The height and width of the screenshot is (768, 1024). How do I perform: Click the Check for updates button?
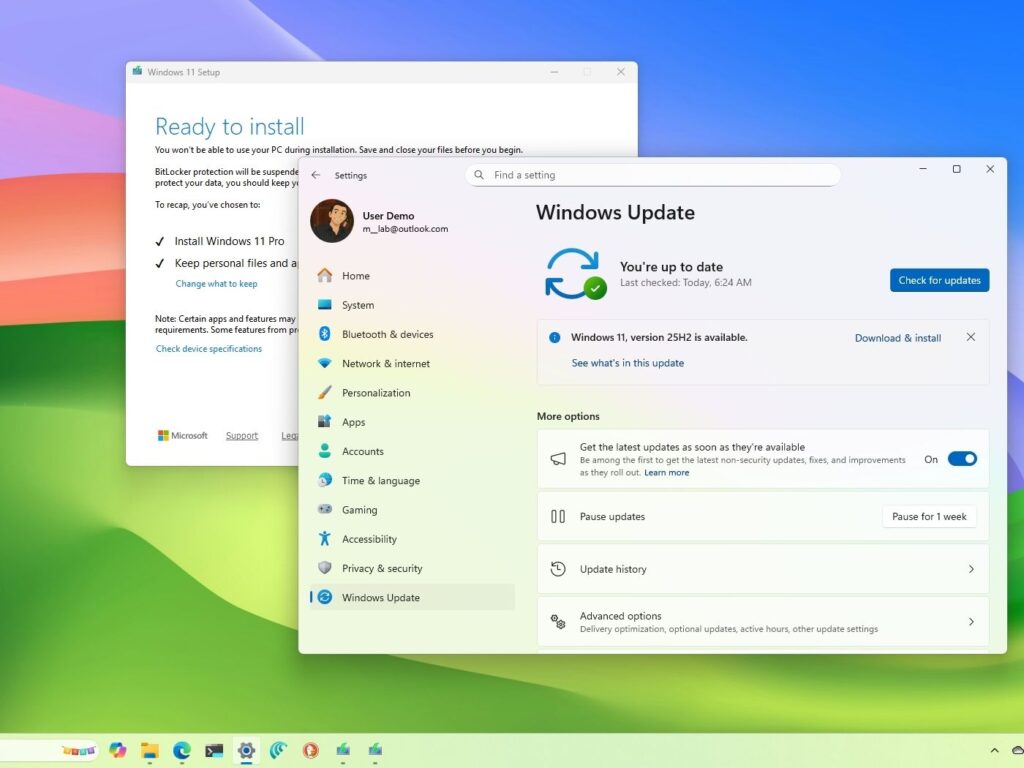click(938, 280)
